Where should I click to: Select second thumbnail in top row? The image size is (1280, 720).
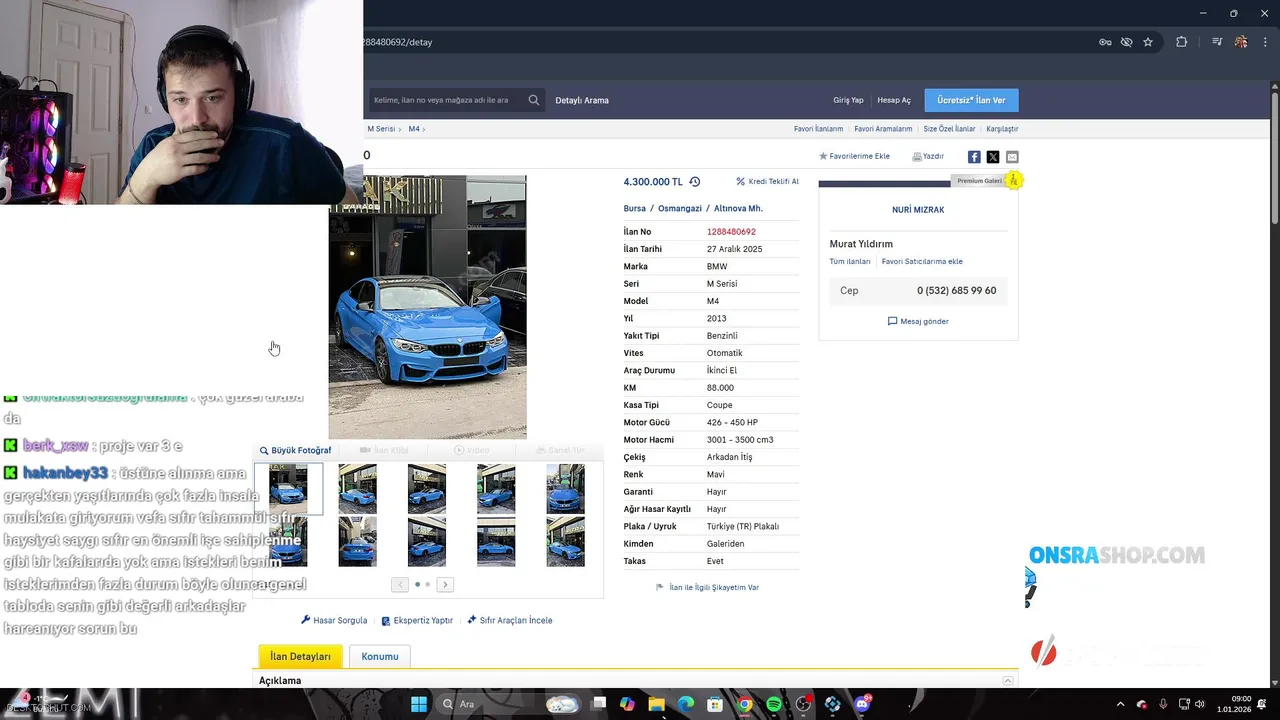click(x=357, y=489)
